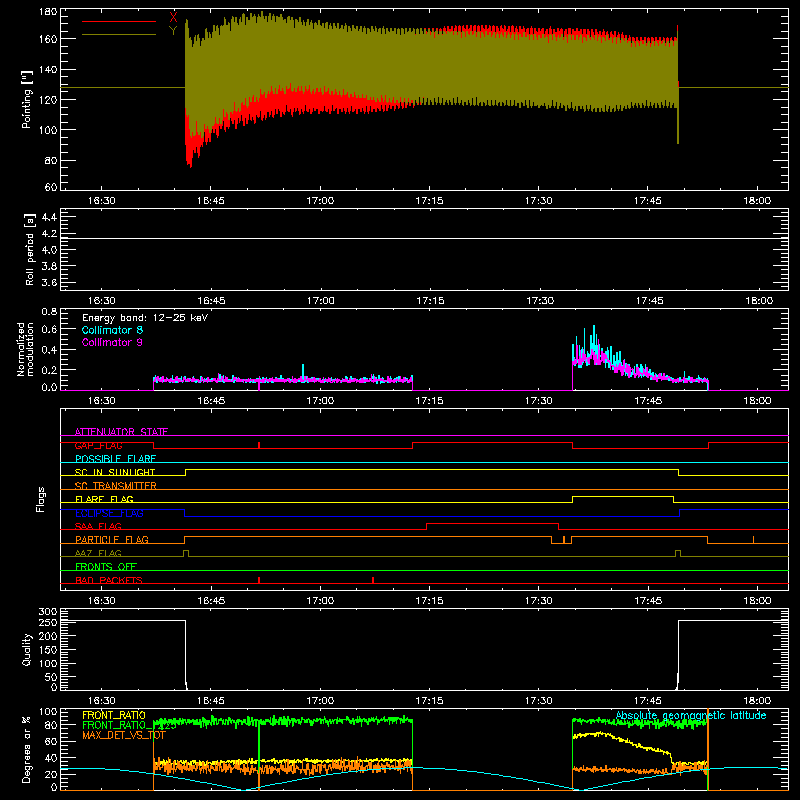Image resolution: width=800 pixels, height=800 pixels.
Task: Click the ECLIPSE_FLAG label
Action: 109,513
